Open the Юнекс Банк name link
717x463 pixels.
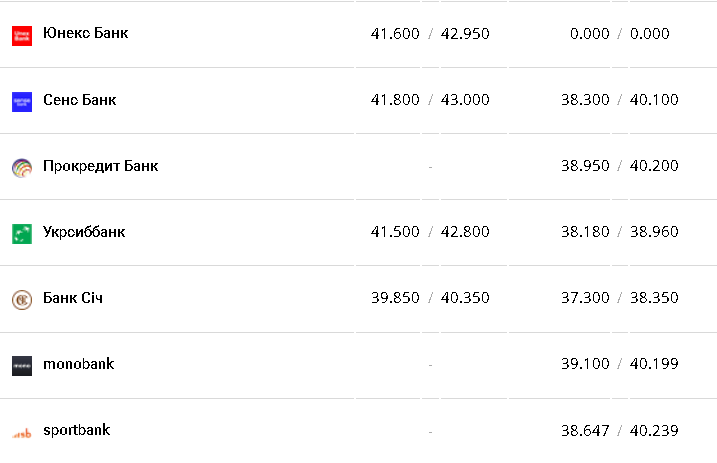[85, 33]
